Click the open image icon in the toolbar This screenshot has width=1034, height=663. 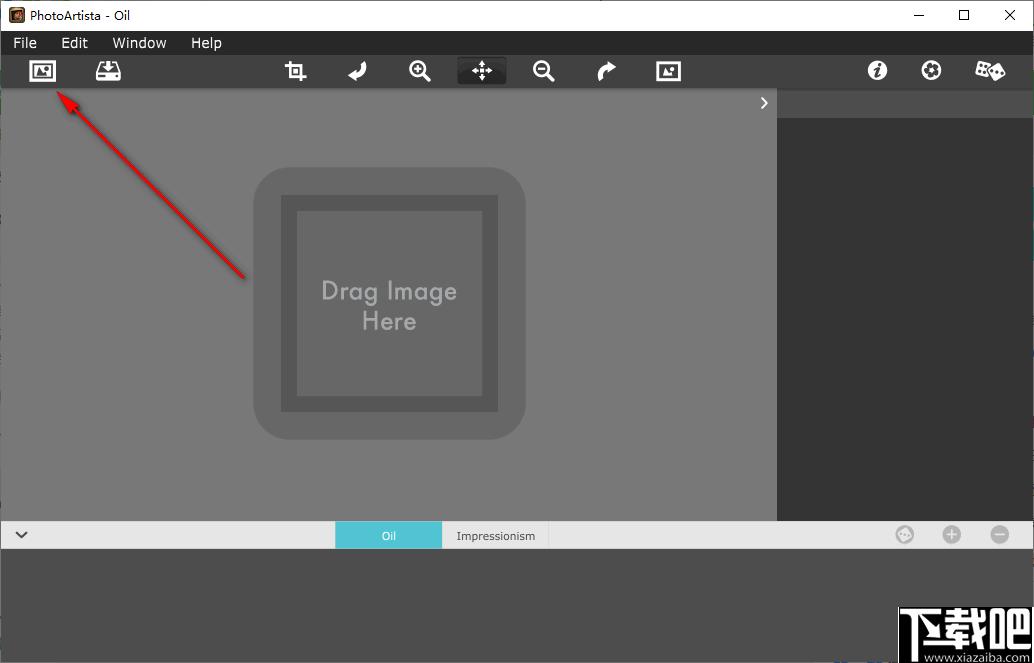43,71
